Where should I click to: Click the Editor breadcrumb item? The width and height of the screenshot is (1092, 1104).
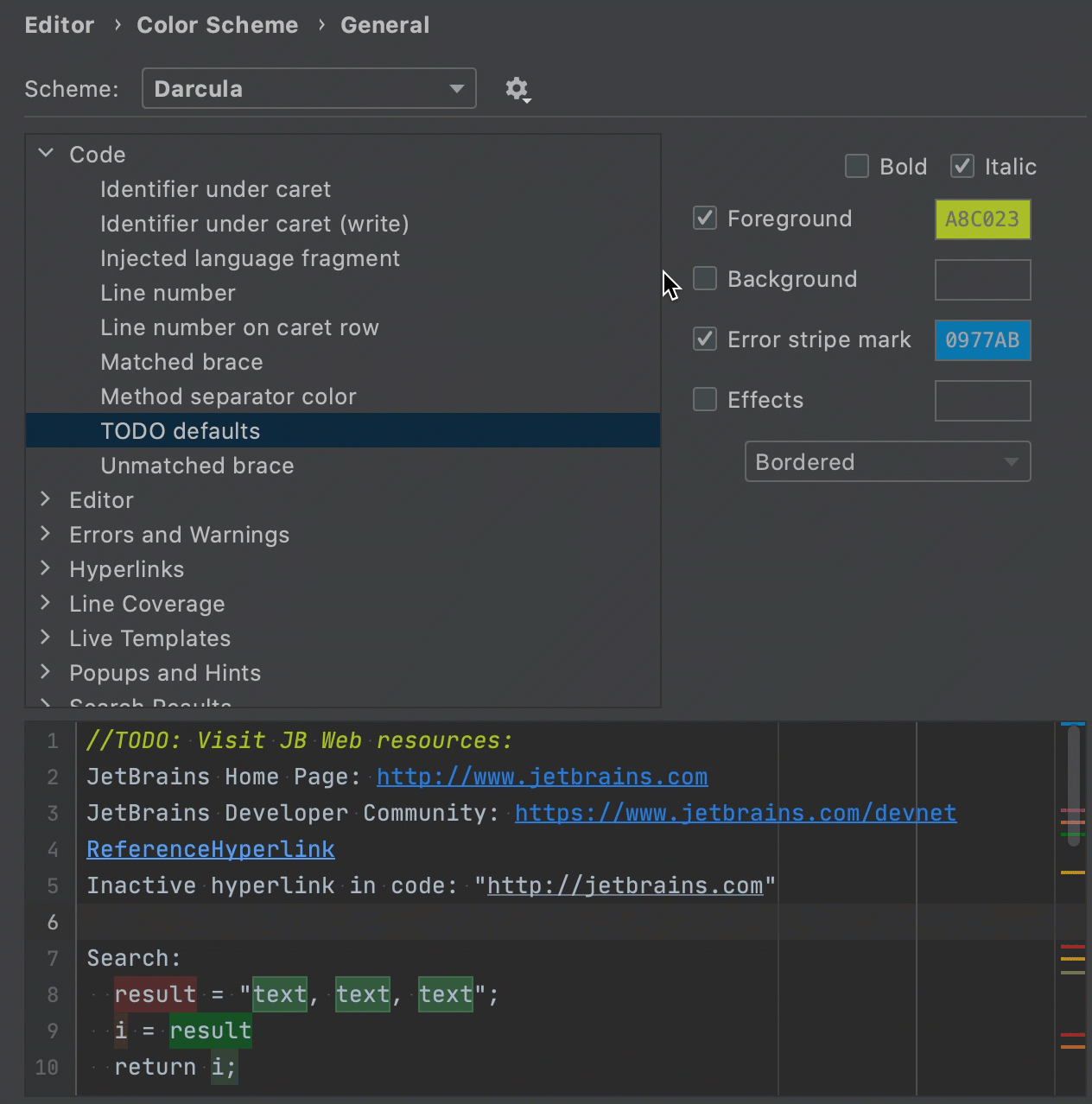(59, 25)
